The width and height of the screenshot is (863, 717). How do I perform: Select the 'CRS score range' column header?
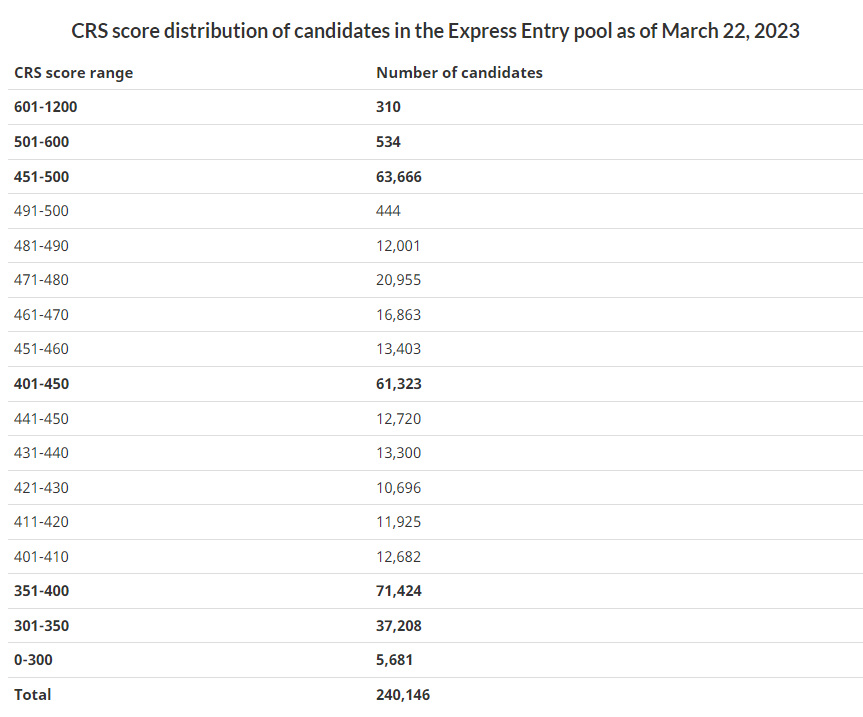click(73, 73)
